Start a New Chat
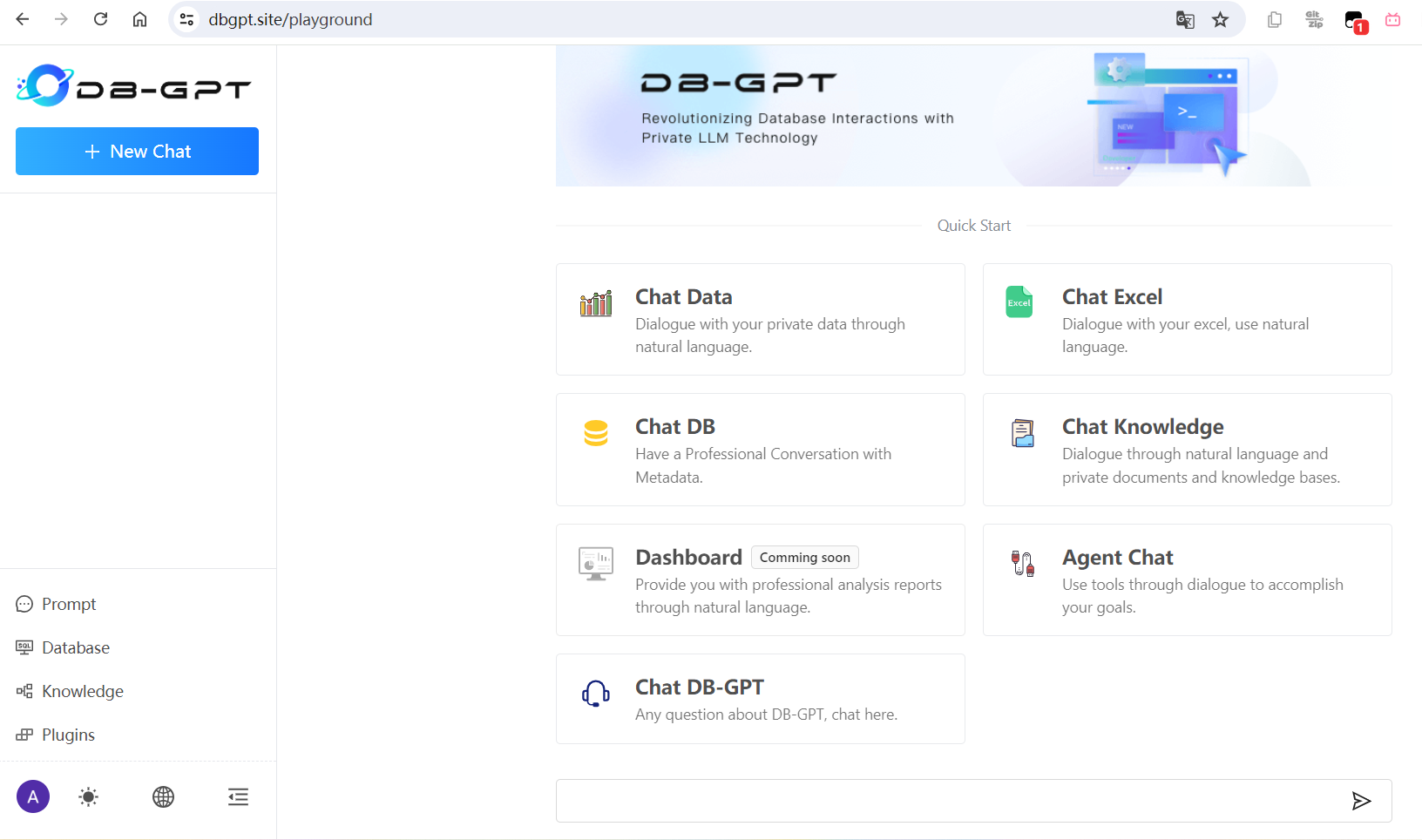 (x=137, y=151)
